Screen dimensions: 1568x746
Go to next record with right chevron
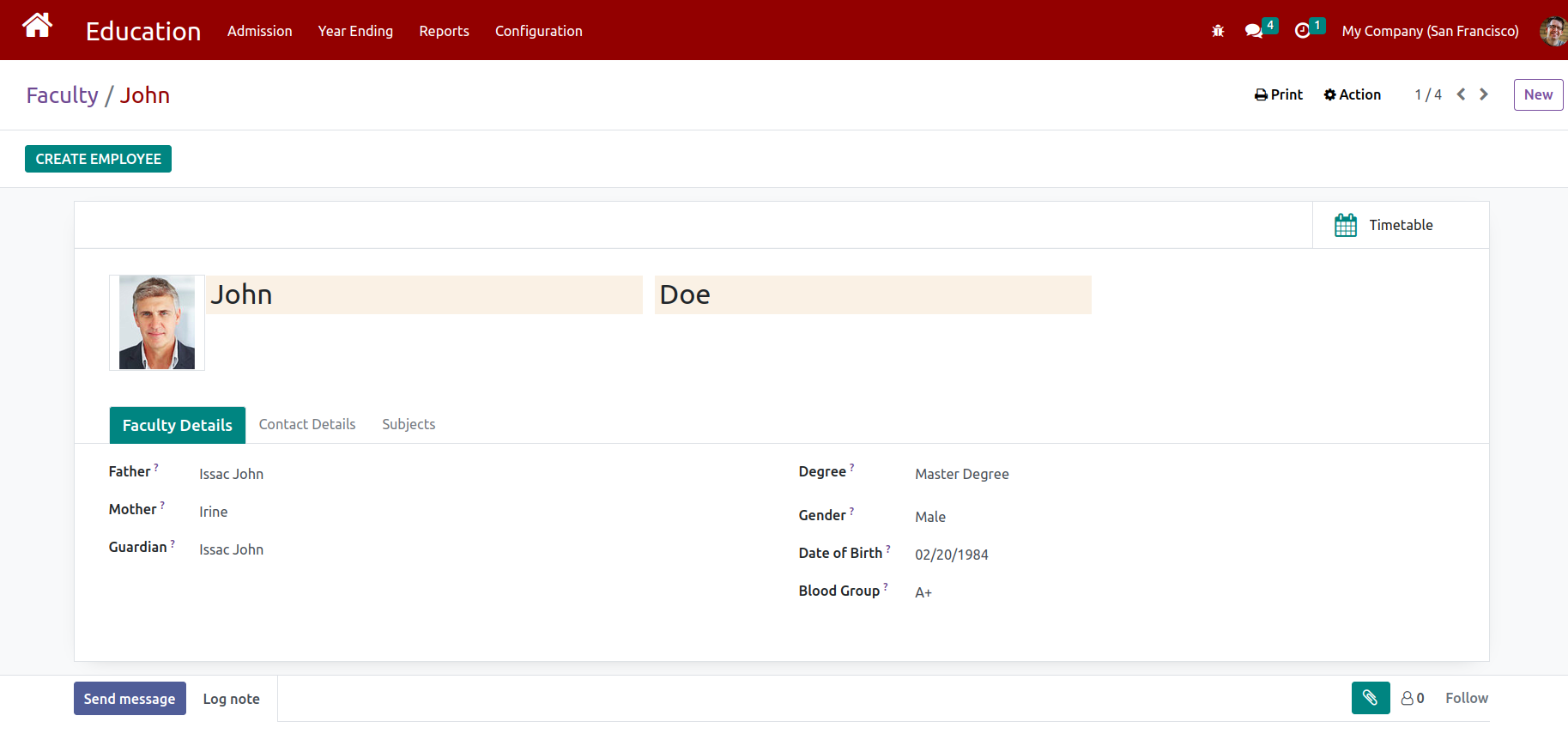coord(1484,94)
